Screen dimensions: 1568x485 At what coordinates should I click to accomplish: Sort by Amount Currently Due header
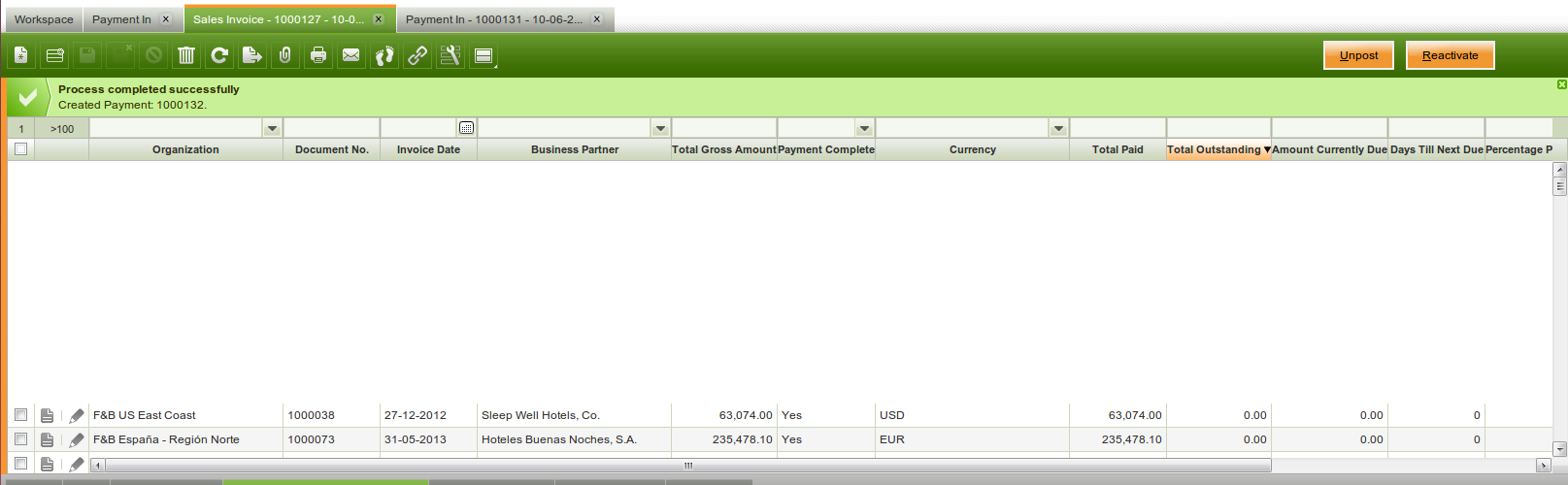click(x=1329, y=149)
